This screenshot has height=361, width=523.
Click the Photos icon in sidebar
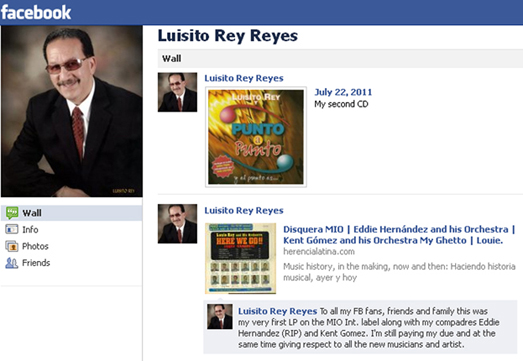pos(11,246)
